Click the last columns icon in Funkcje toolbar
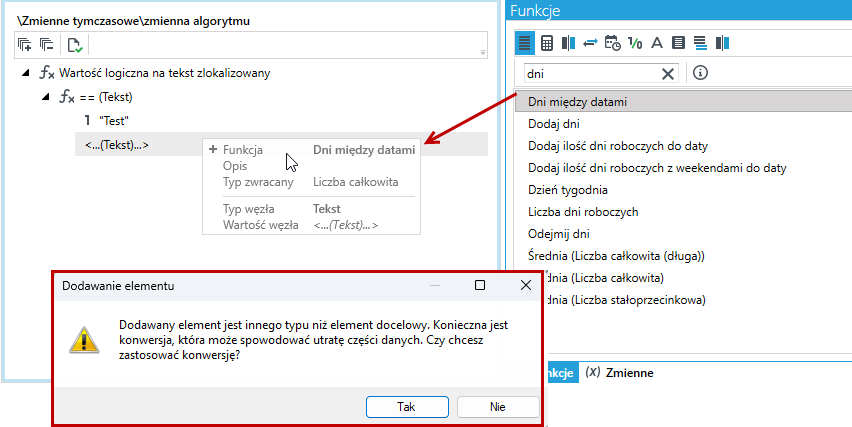 tap(722, 43)
